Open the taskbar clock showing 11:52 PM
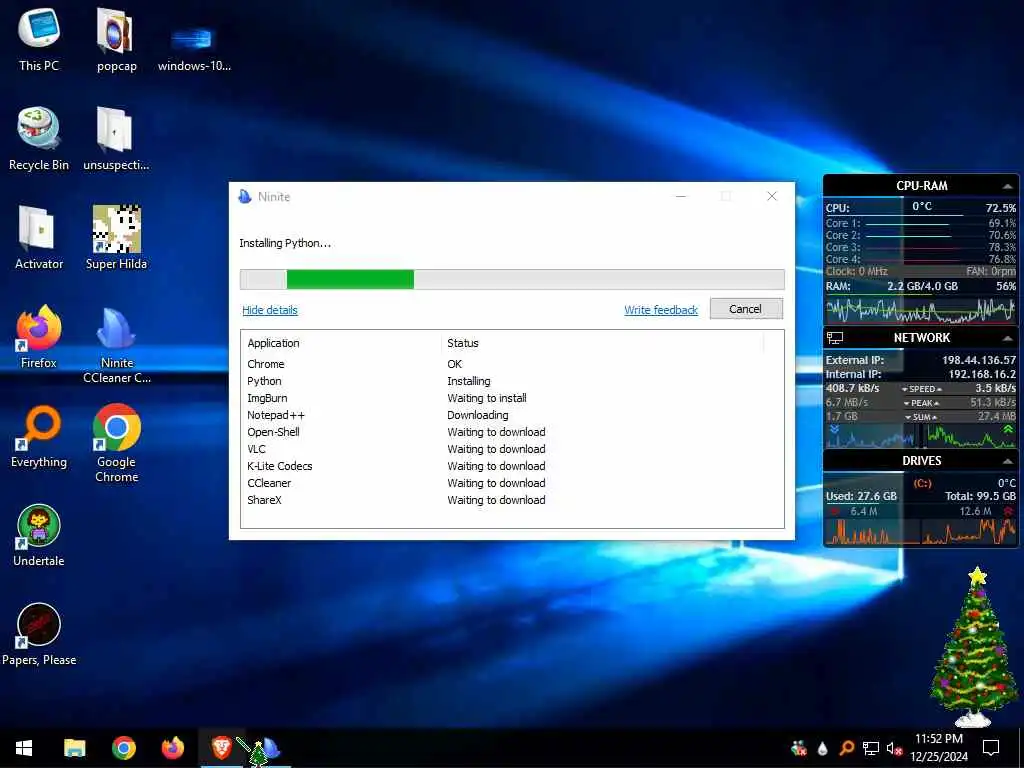 938,748
